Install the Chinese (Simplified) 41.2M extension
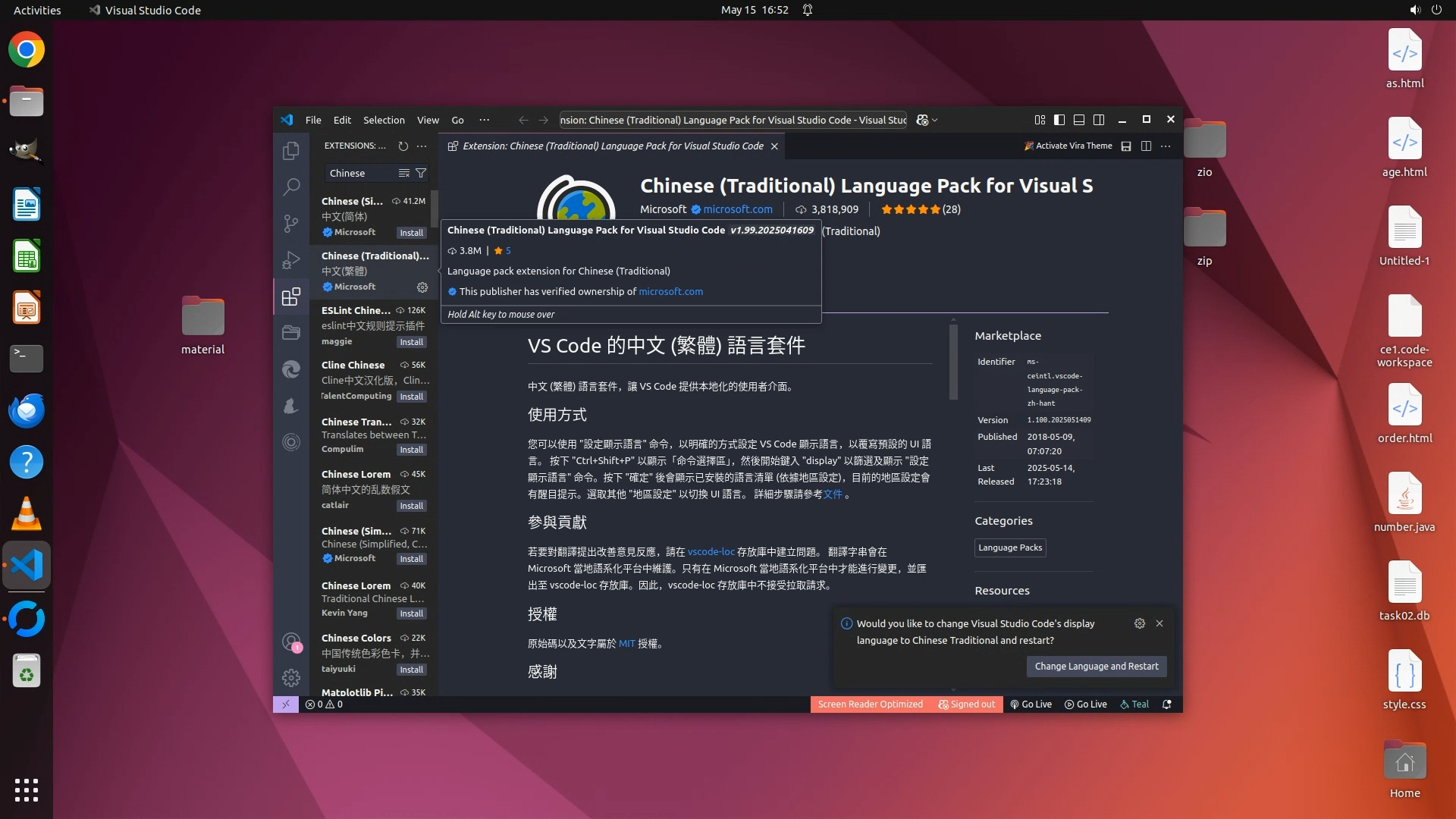Image resolution: width=1456 pixels, height=819 pixels. click(411, 233)
